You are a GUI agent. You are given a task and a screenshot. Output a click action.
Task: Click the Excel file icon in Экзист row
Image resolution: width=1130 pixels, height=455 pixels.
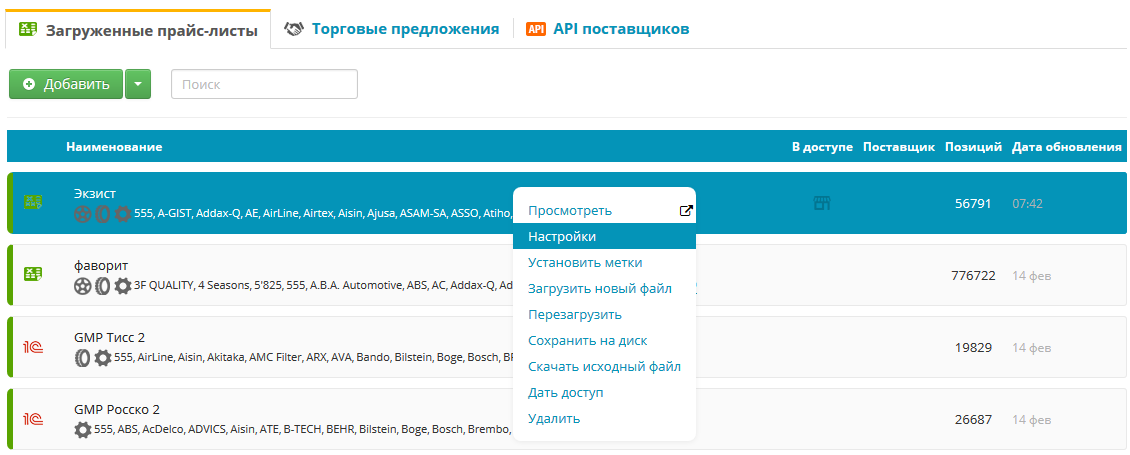pos(33,202)
